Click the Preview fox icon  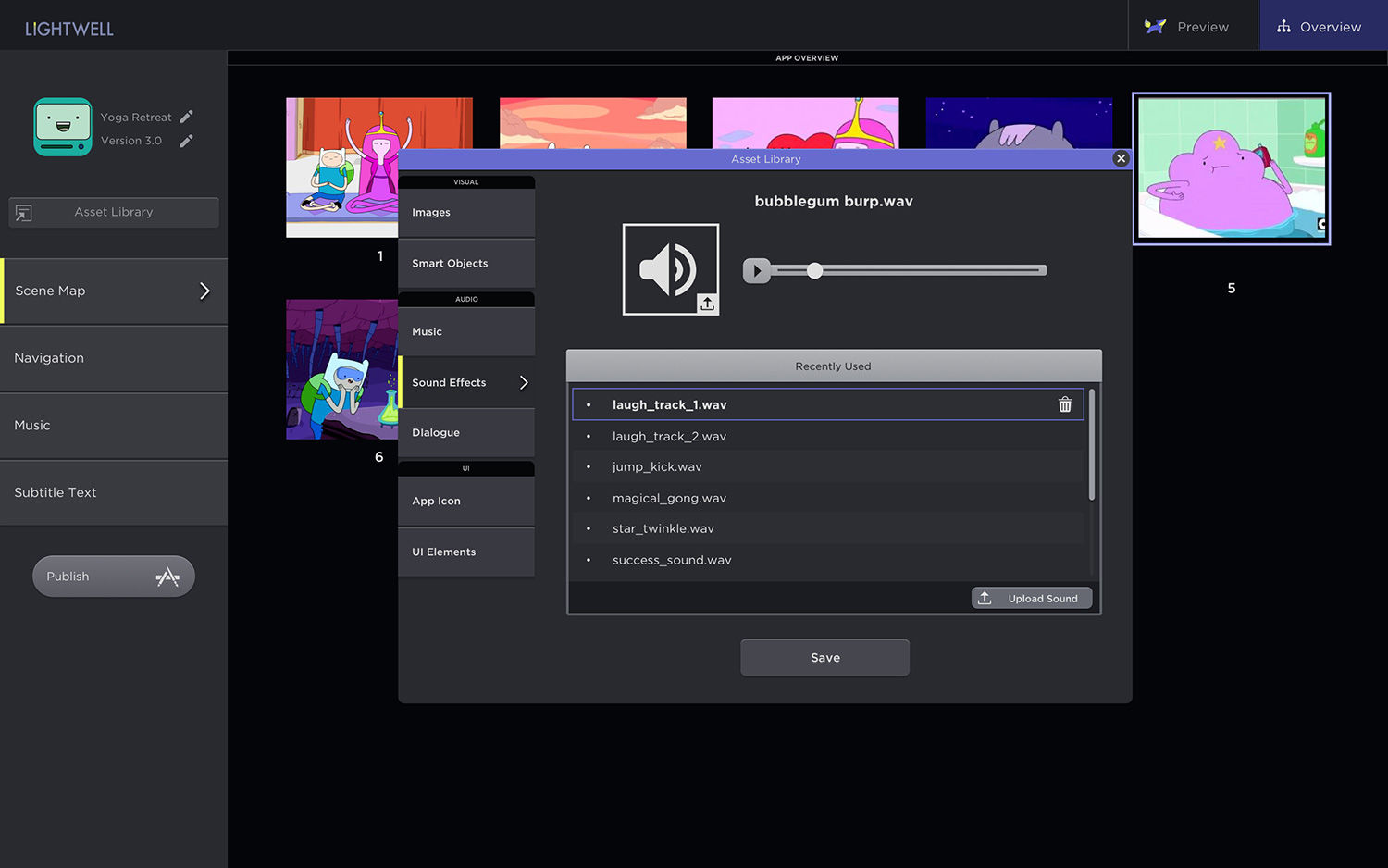(x=1155, y=26)
